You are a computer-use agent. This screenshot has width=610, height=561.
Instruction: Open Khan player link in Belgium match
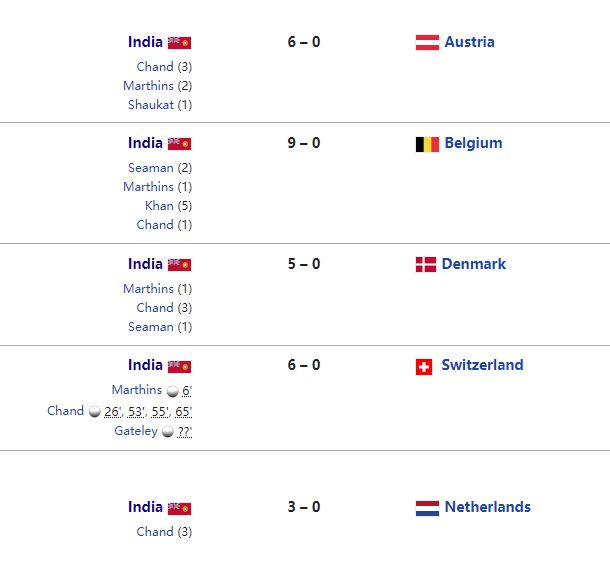pyautogui.click(x=159, y=205)
